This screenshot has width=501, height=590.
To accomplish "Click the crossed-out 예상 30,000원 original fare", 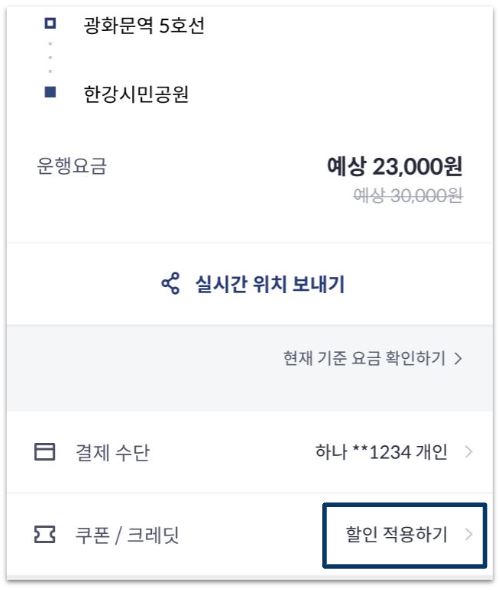I will point(408,195).
